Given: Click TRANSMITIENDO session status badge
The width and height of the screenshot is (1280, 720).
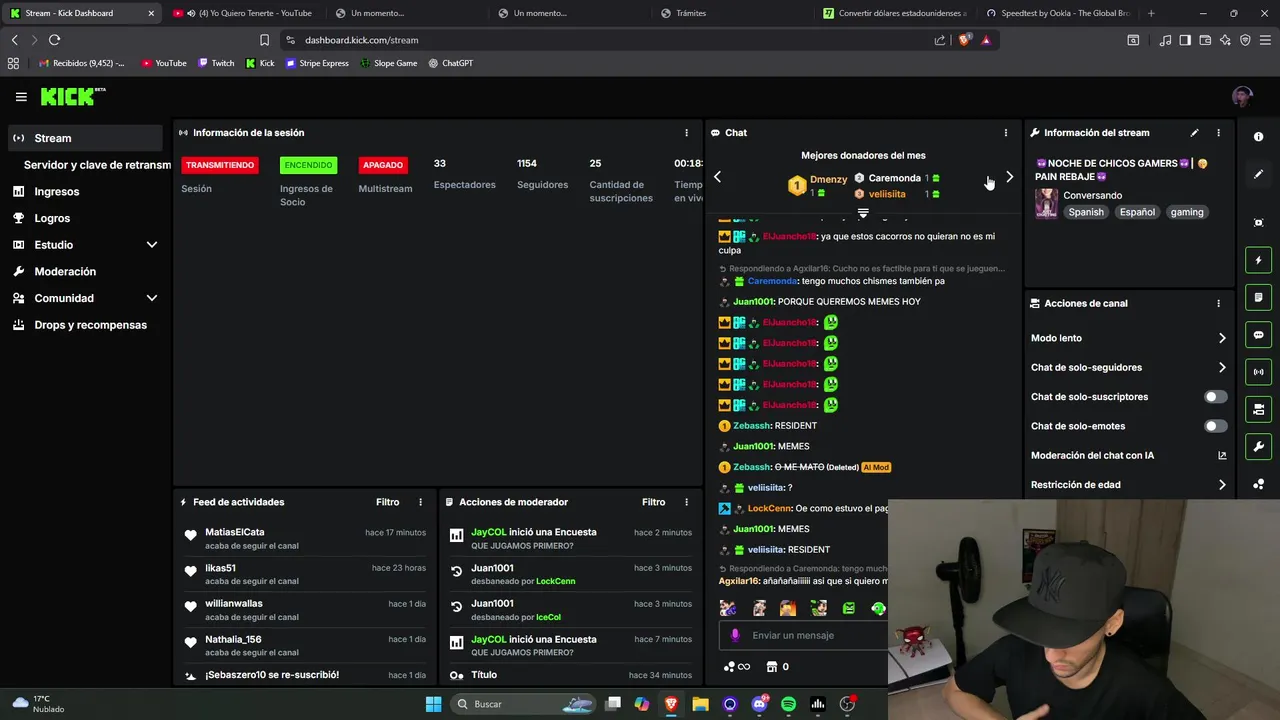Looking at the screenshot, I should [x=220, y=165].
